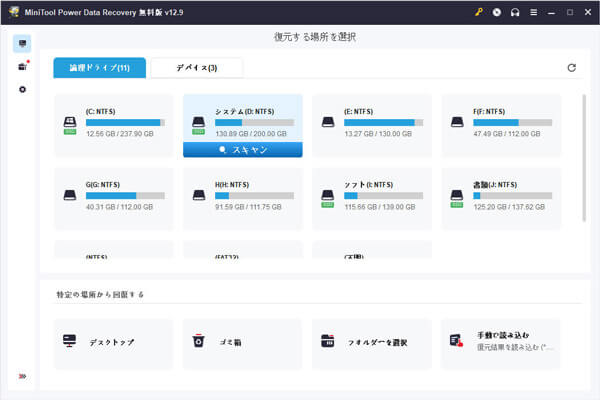Viewport: 600px width, 400px height.
Task: Click the partially visible (FAT32) drive card
Action: click(243, 250)
